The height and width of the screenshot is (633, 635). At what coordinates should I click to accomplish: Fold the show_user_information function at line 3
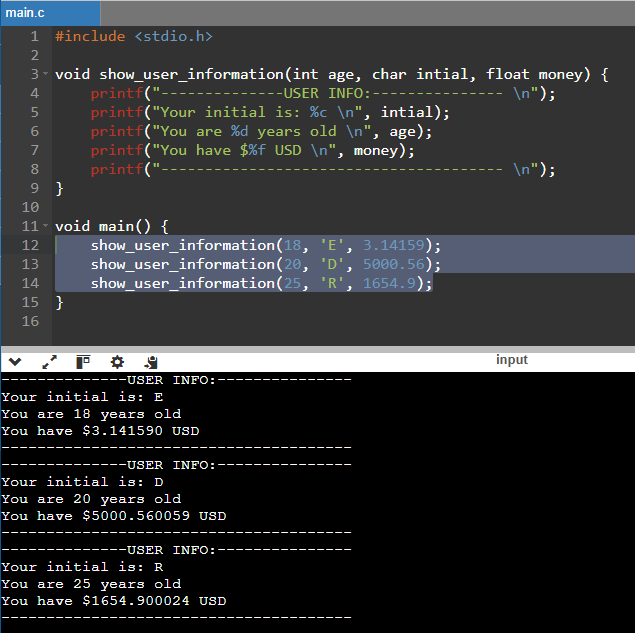click(45, 74)
